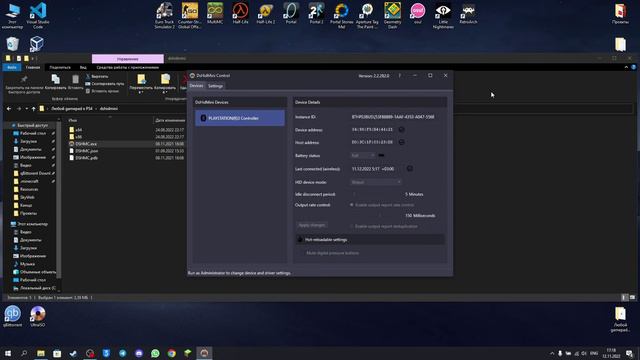Open Little Nightmares desktop shortcut

[x=443, y=16]
